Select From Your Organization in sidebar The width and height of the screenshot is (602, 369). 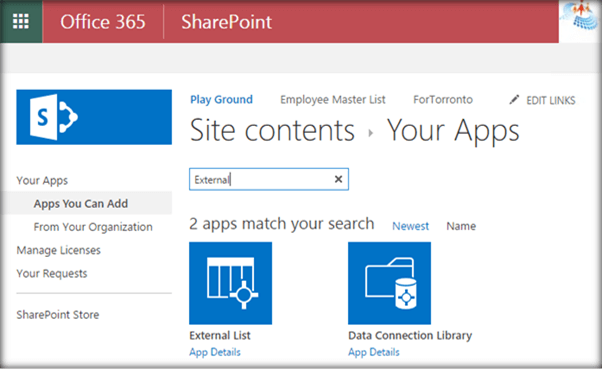93,227
